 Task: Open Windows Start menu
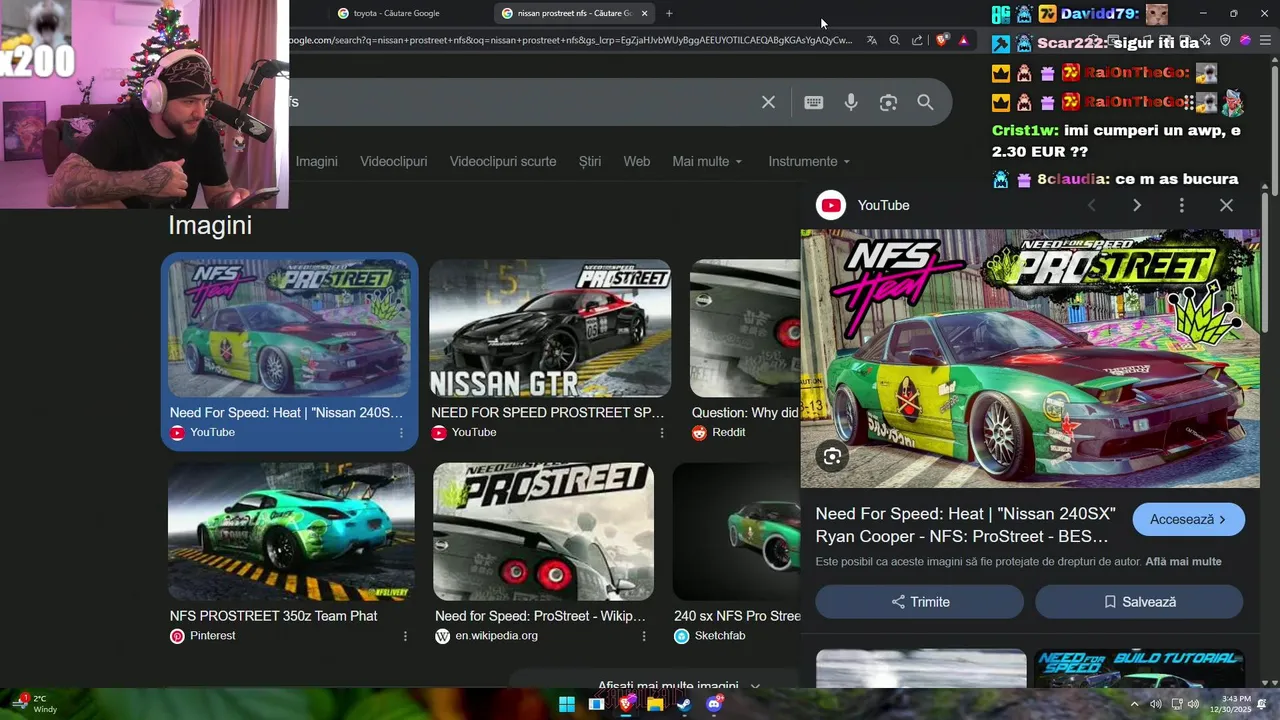tap(567, 704)
